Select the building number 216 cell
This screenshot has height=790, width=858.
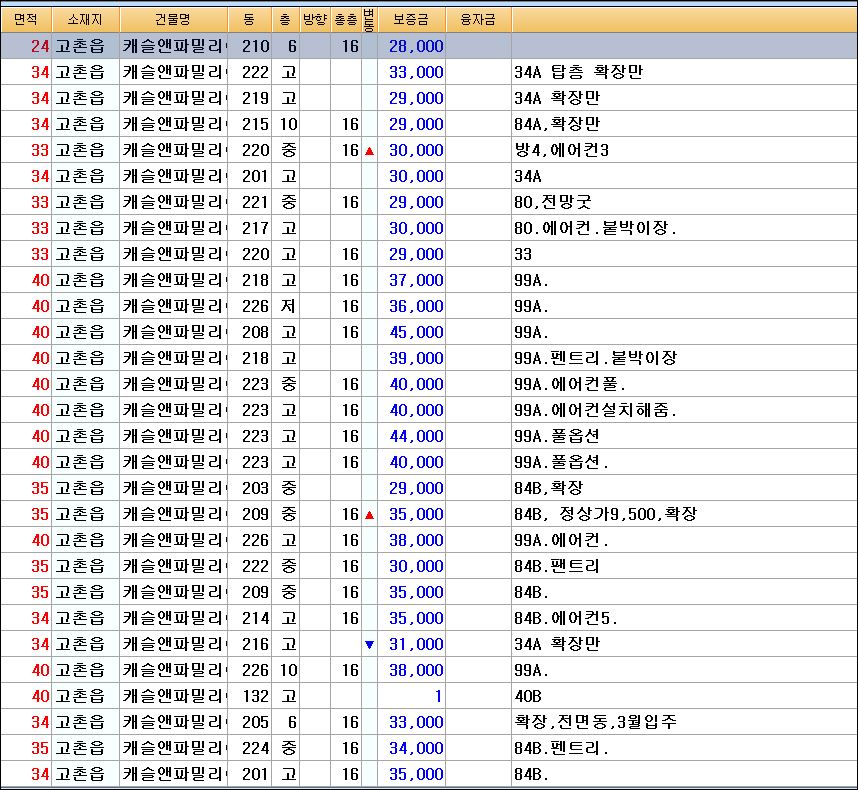pyautogui.click(x=256, y=644)
